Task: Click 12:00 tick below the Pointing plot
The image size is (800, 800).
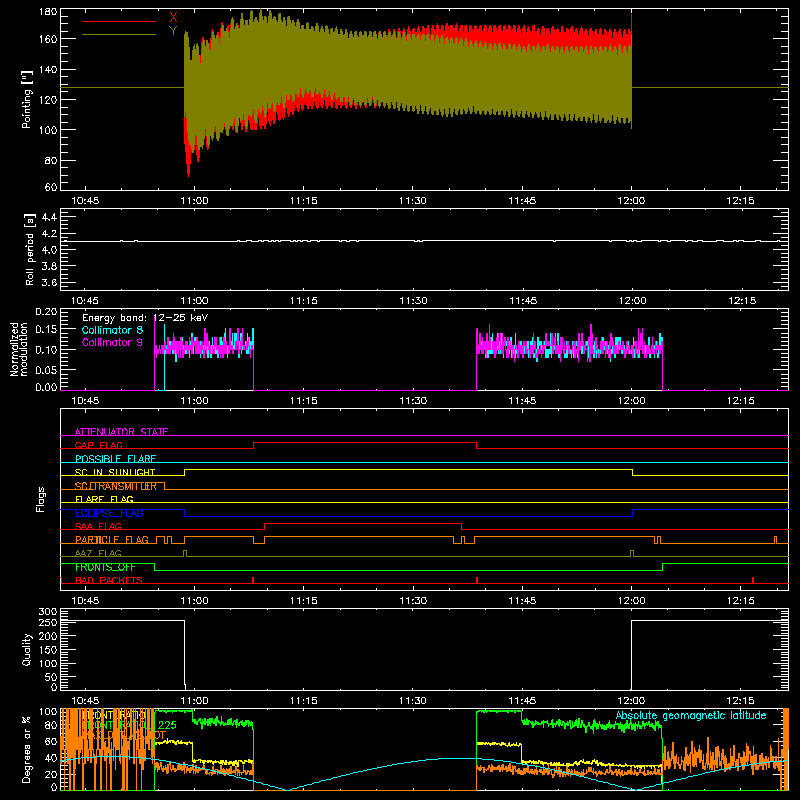Action: (632, 201)
